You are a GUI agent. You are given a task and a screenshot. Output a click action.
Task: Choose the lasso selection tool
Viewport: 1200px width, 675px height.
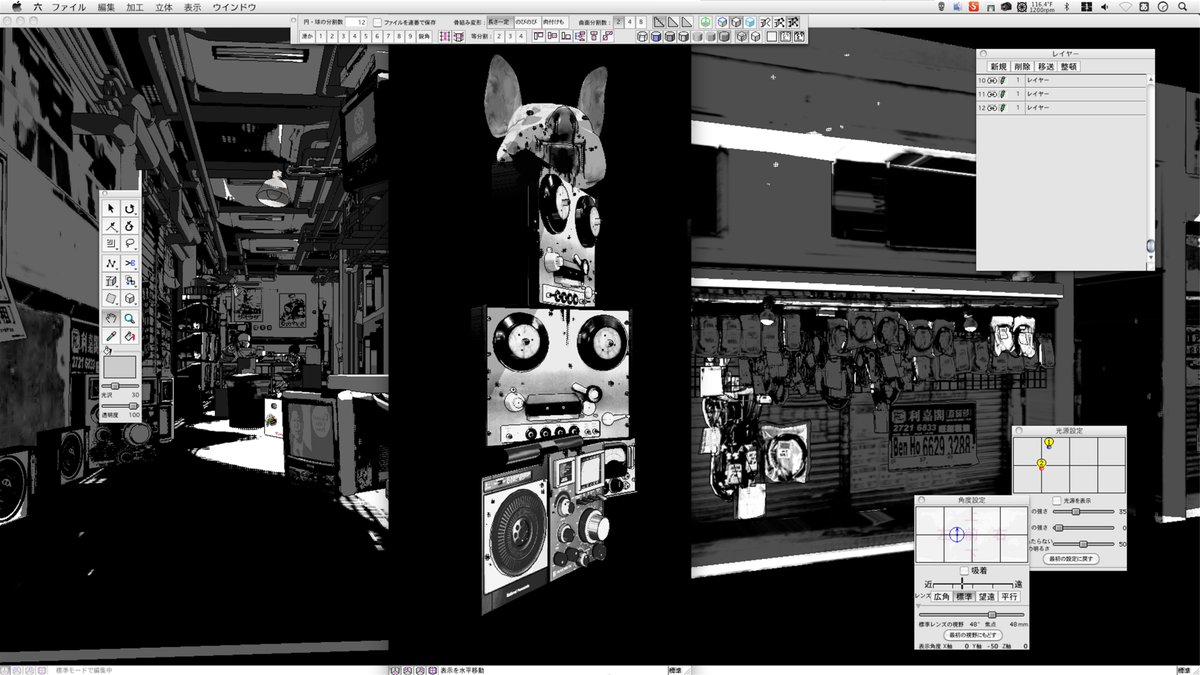pyautogui.click(x=129, y=243)
